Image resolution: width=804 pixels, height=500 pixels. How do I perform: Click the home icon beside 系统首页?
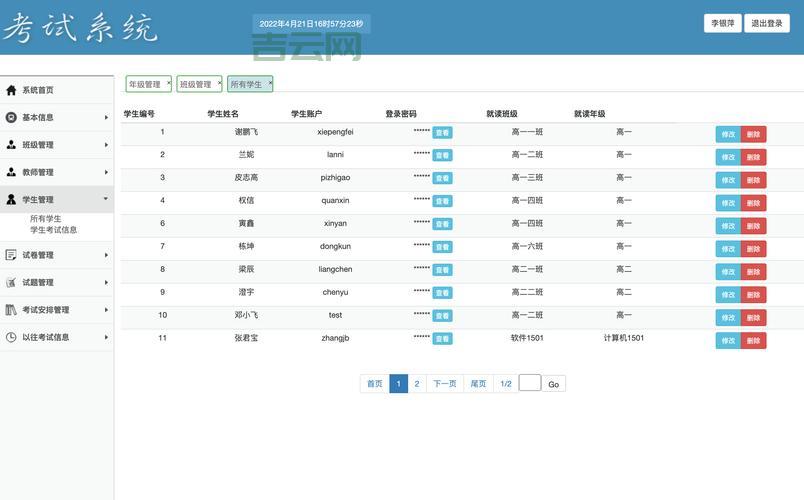coord(11,90)
